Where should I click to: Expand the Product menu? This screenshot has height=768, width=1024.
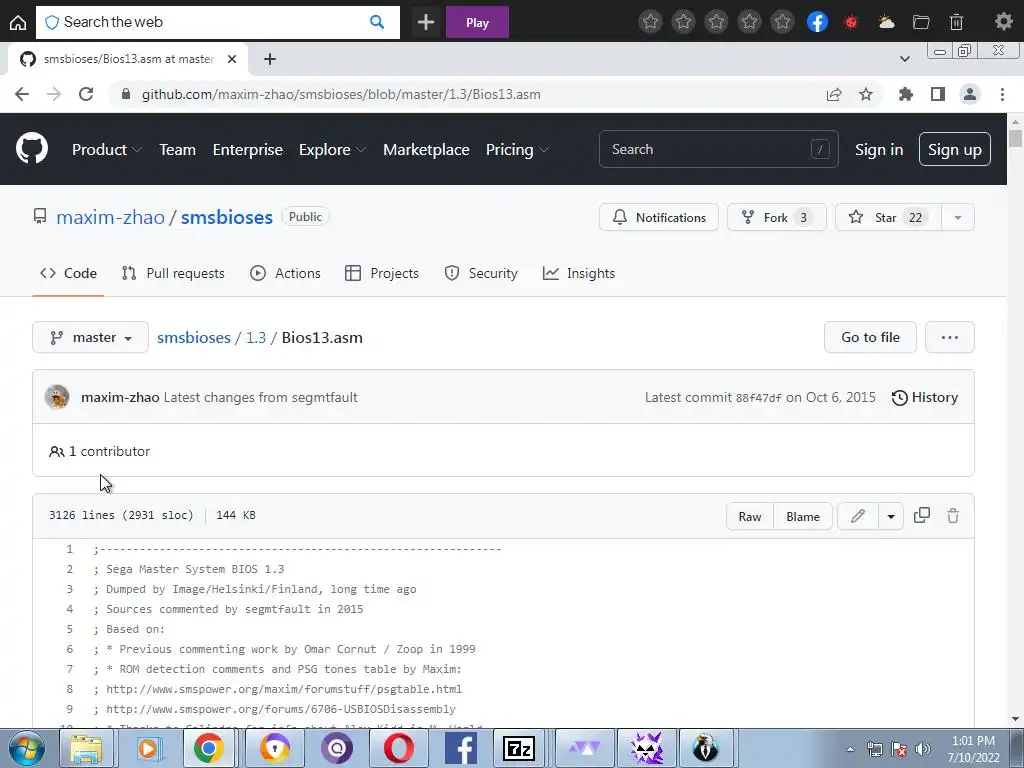107,150
